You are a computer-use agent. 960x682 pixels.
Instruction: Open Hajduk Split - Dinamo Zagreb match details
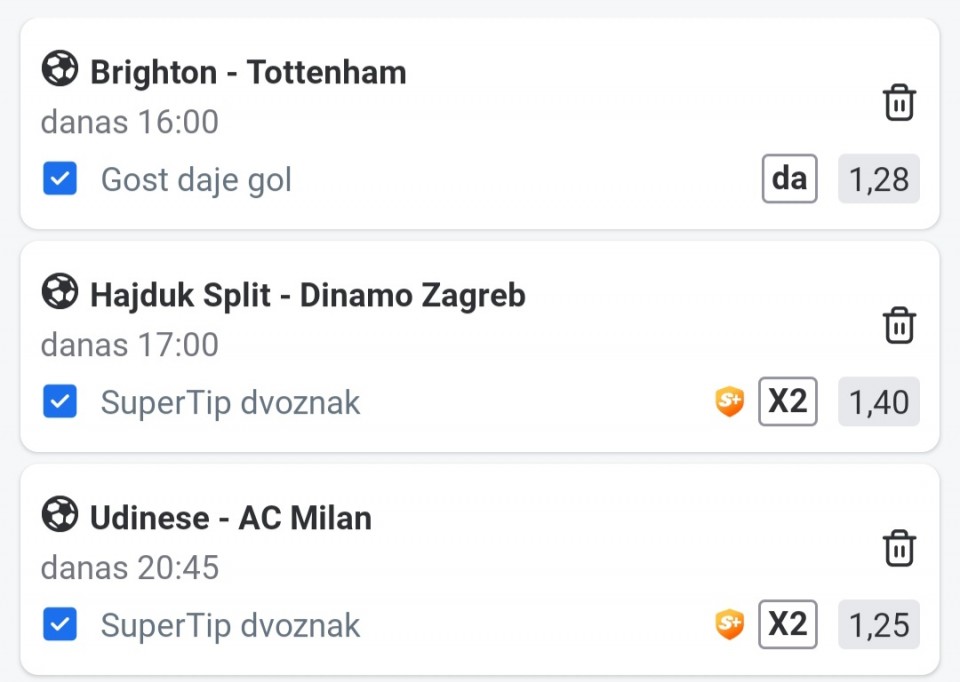coord(307,295)
